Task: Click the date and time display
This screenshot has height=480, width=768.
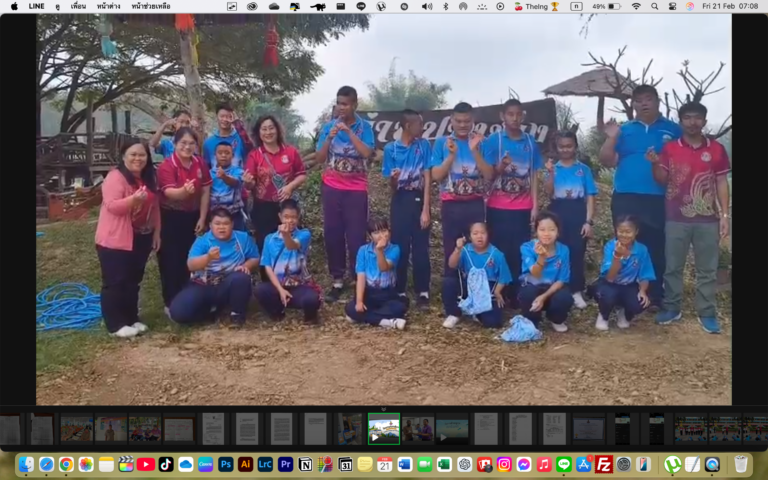Action: (729, 6)
